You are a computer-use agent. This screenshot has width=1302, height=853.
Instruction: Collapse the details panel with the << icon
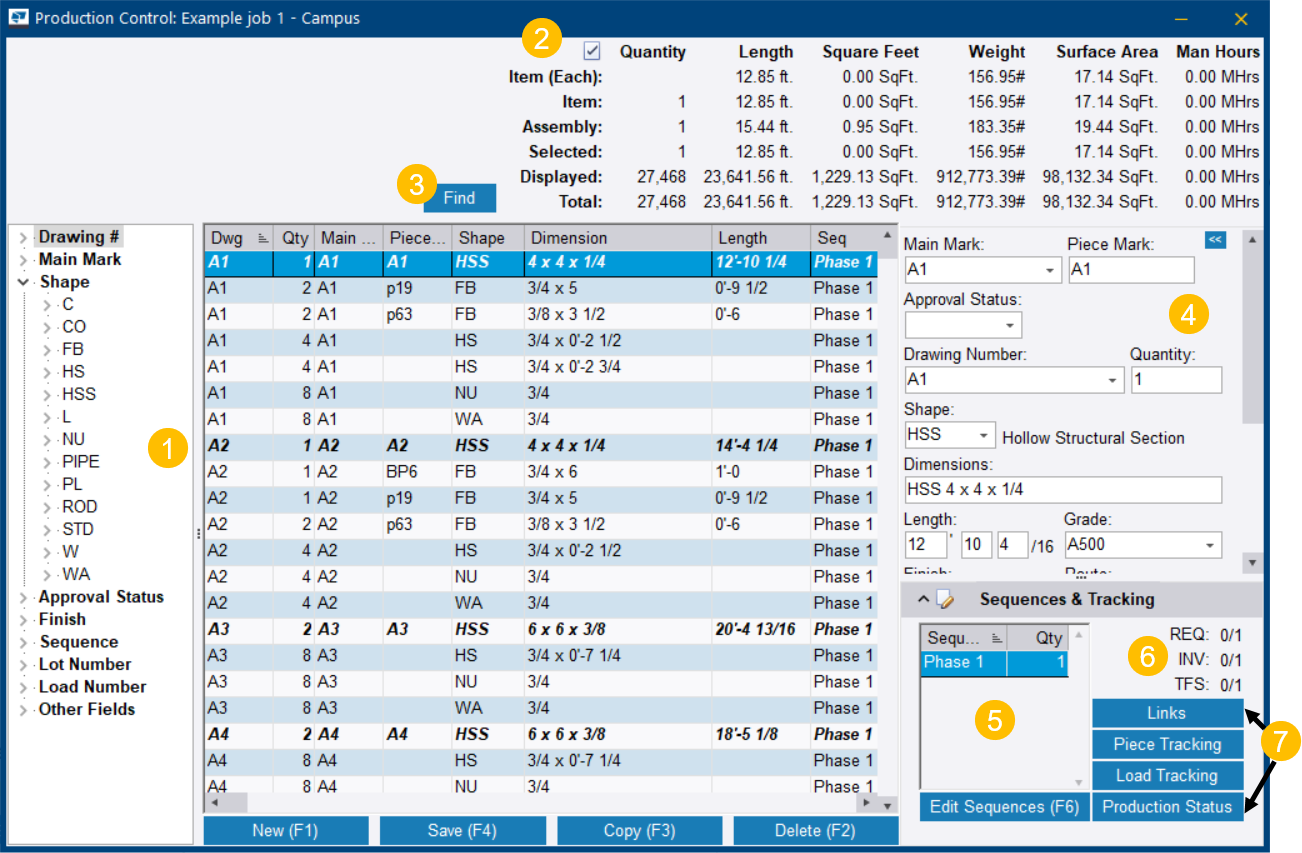[x=1215, y=241]
